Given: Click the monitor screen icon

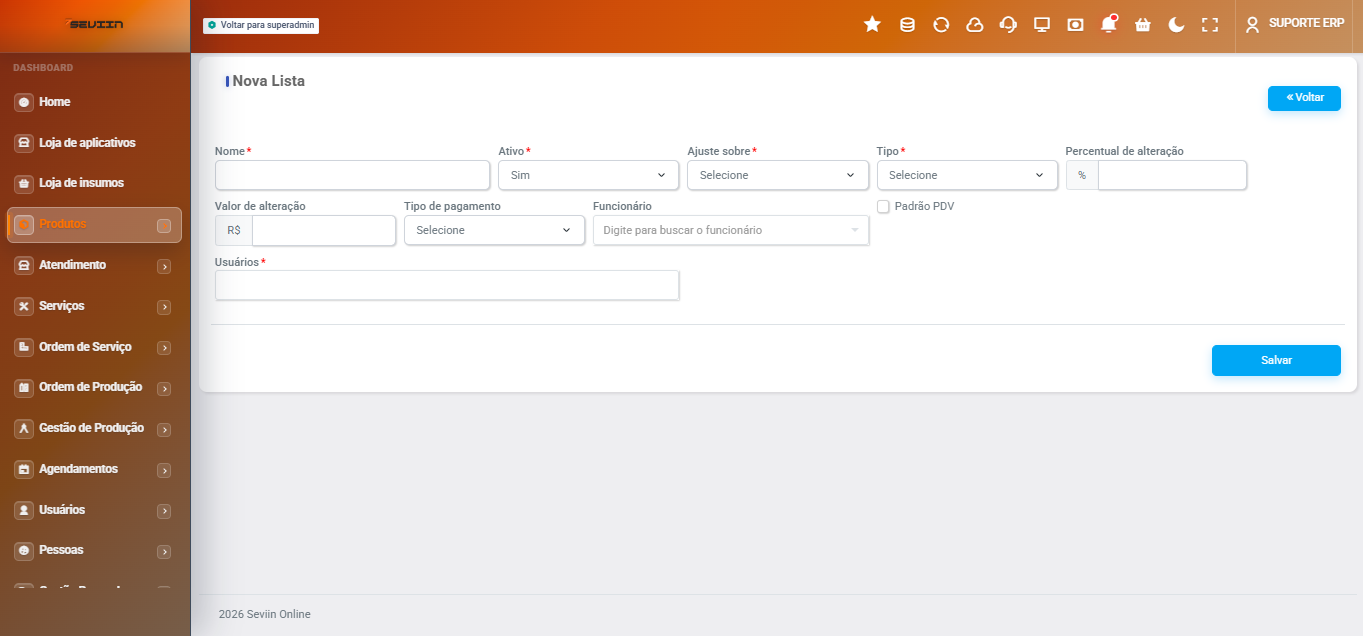Looking at the screenshot, I should 1041,24.
